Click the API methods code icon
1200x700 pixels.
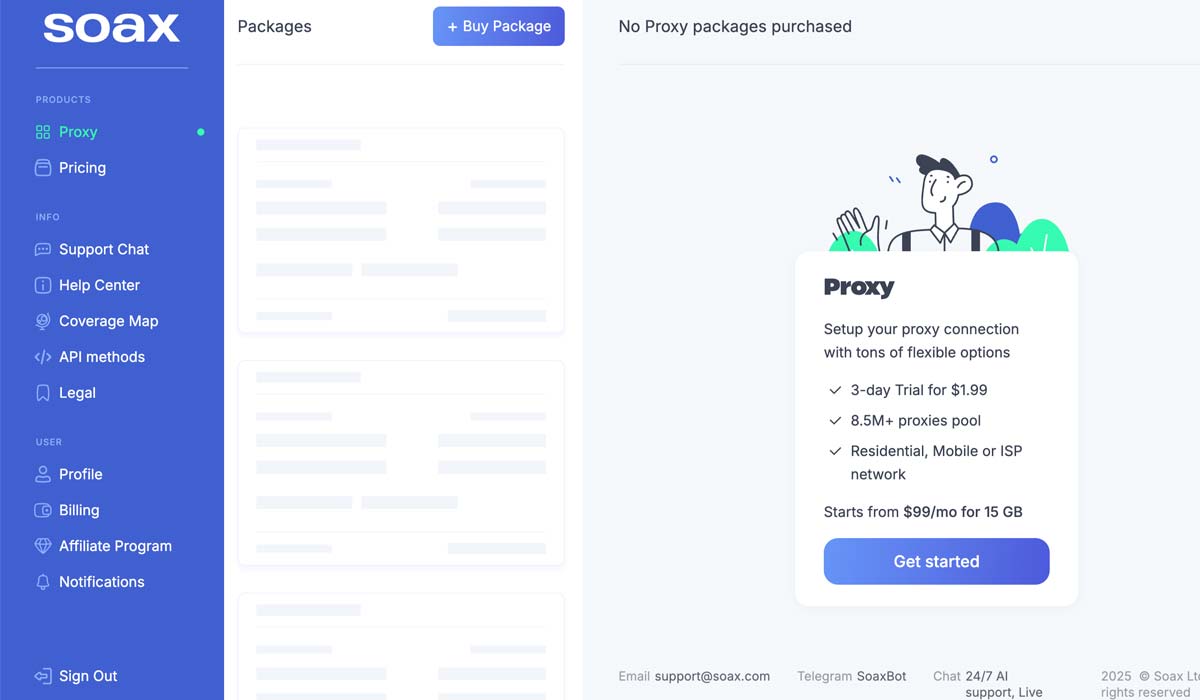click(x=43, y=357)
